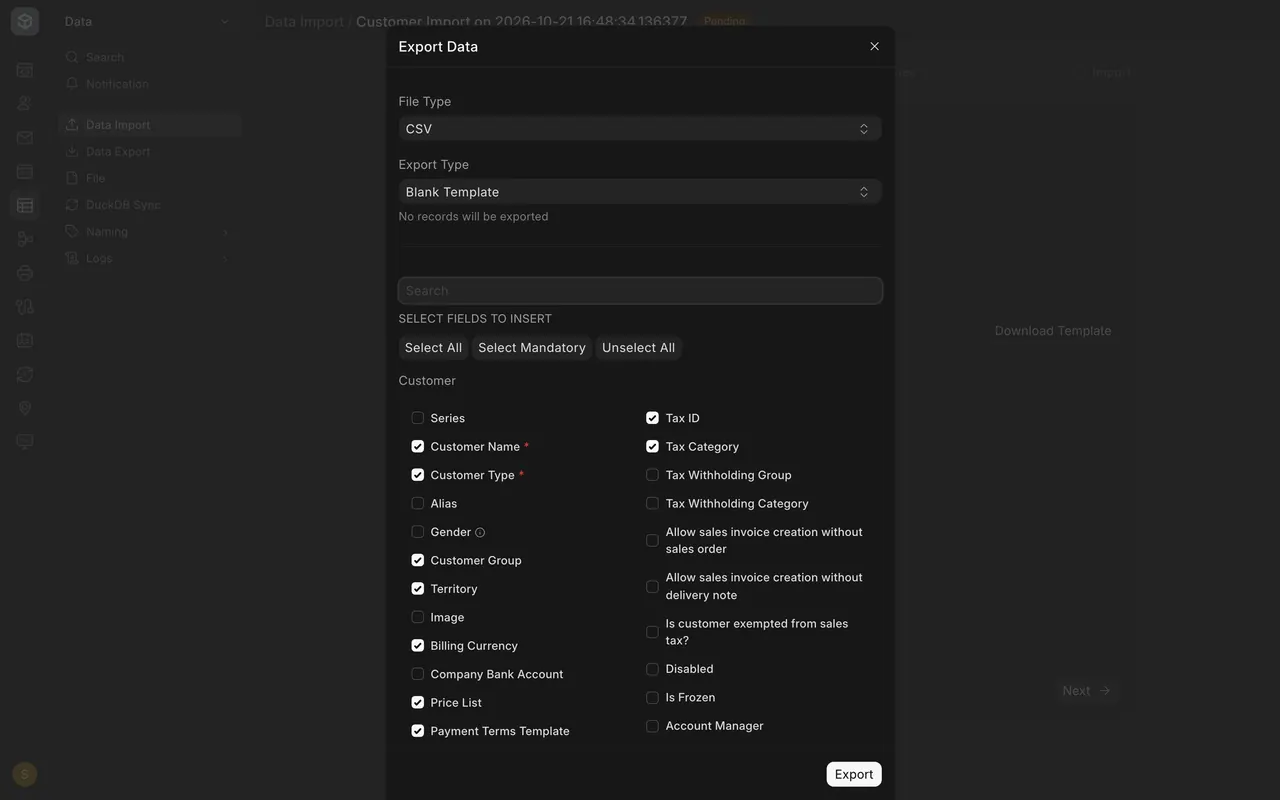1280x800 pixels.
Task: Open the Export Type dropdown showing Blank Template
Action: point(640,192)
